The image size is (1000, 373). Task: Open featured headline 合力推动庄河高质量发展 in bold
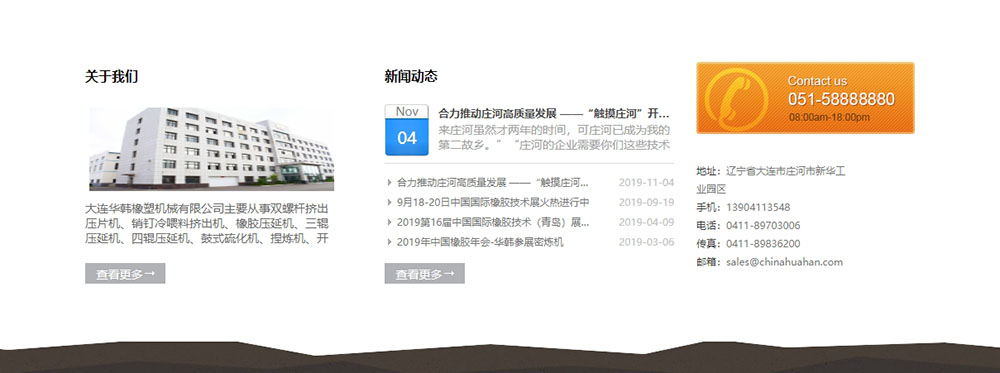[554, 113]
